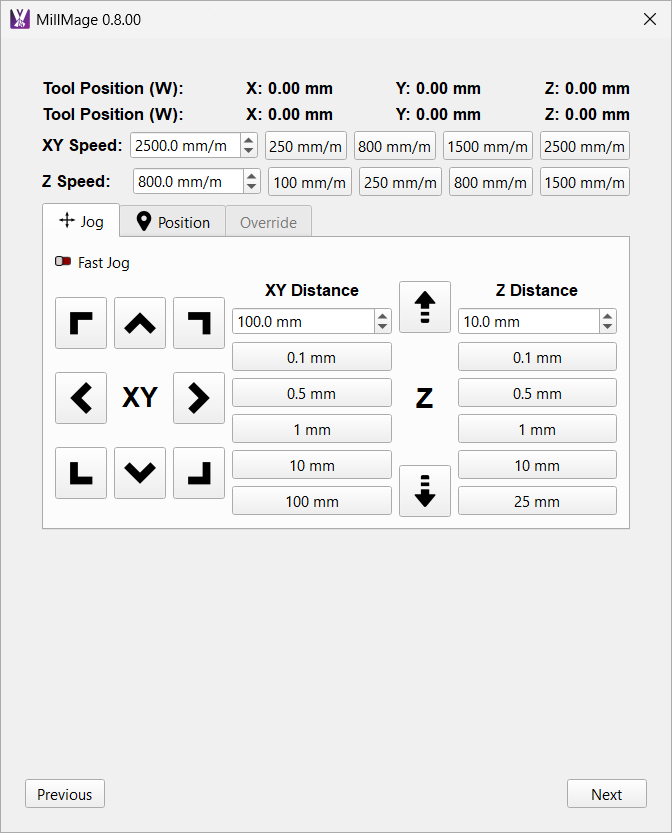Image resolution: width=672 pixels, height=833 pixels.
Task: Jog diagonally to the upper-left corner
Action: click(x=81, y=323)
